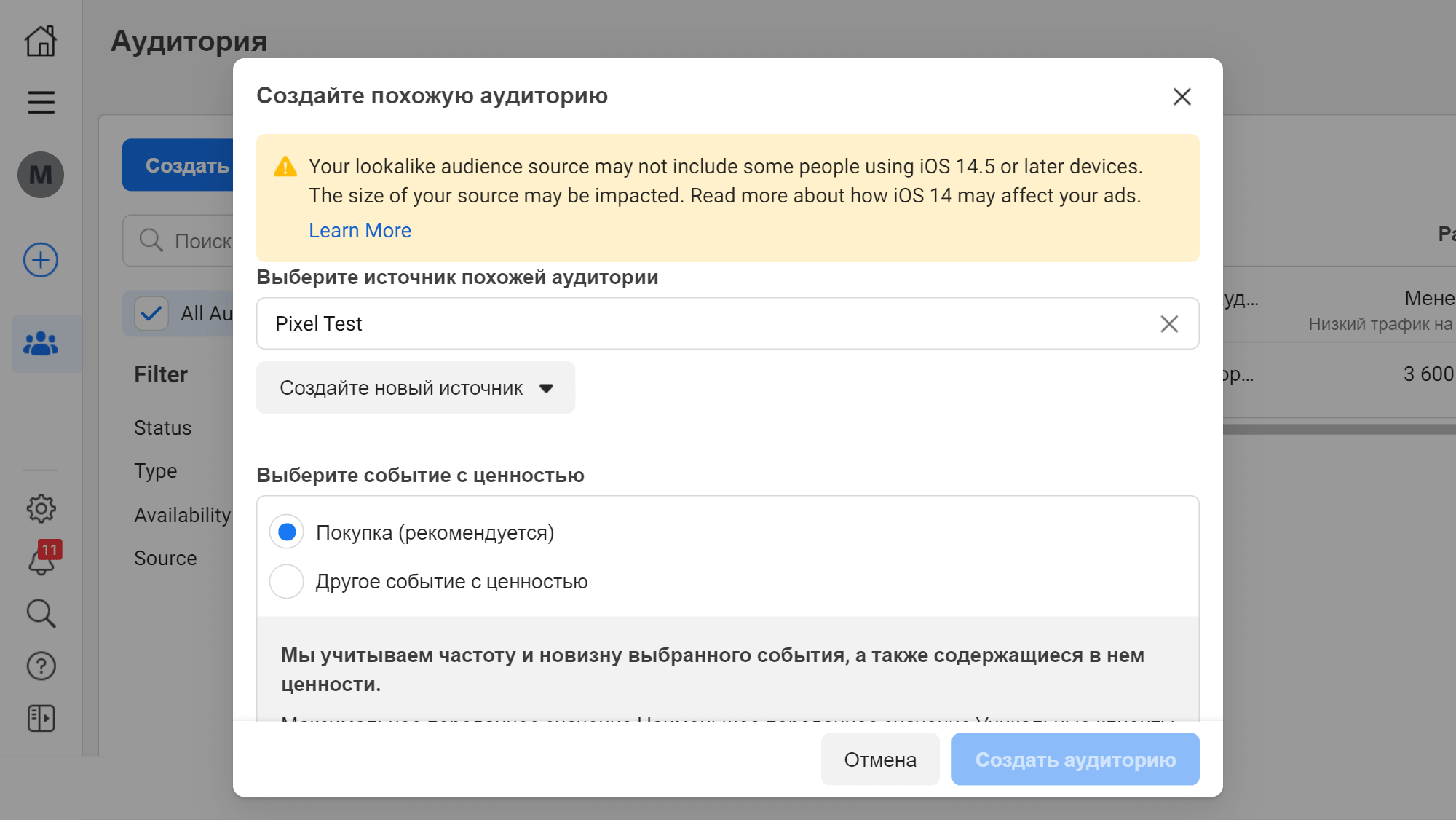Click Learn More iOS 14 link

pyautogui.click(x=360, y=229)
